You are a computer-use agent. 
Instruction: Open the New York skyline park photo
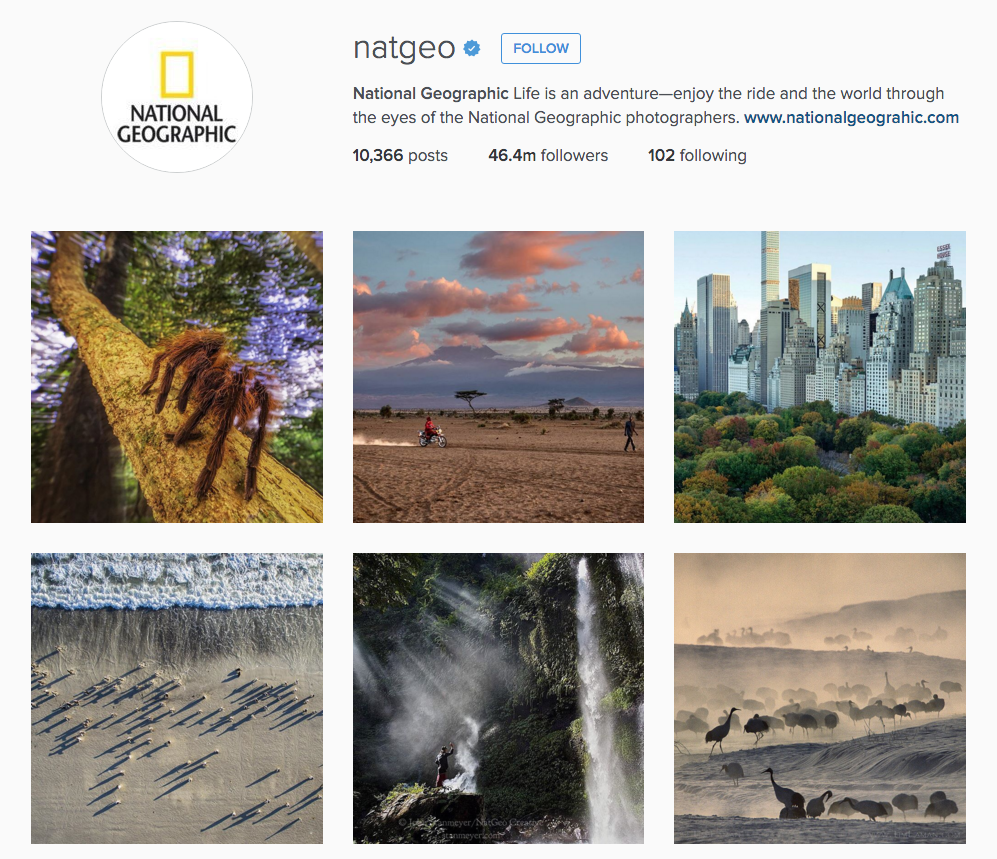click(820, 377)
